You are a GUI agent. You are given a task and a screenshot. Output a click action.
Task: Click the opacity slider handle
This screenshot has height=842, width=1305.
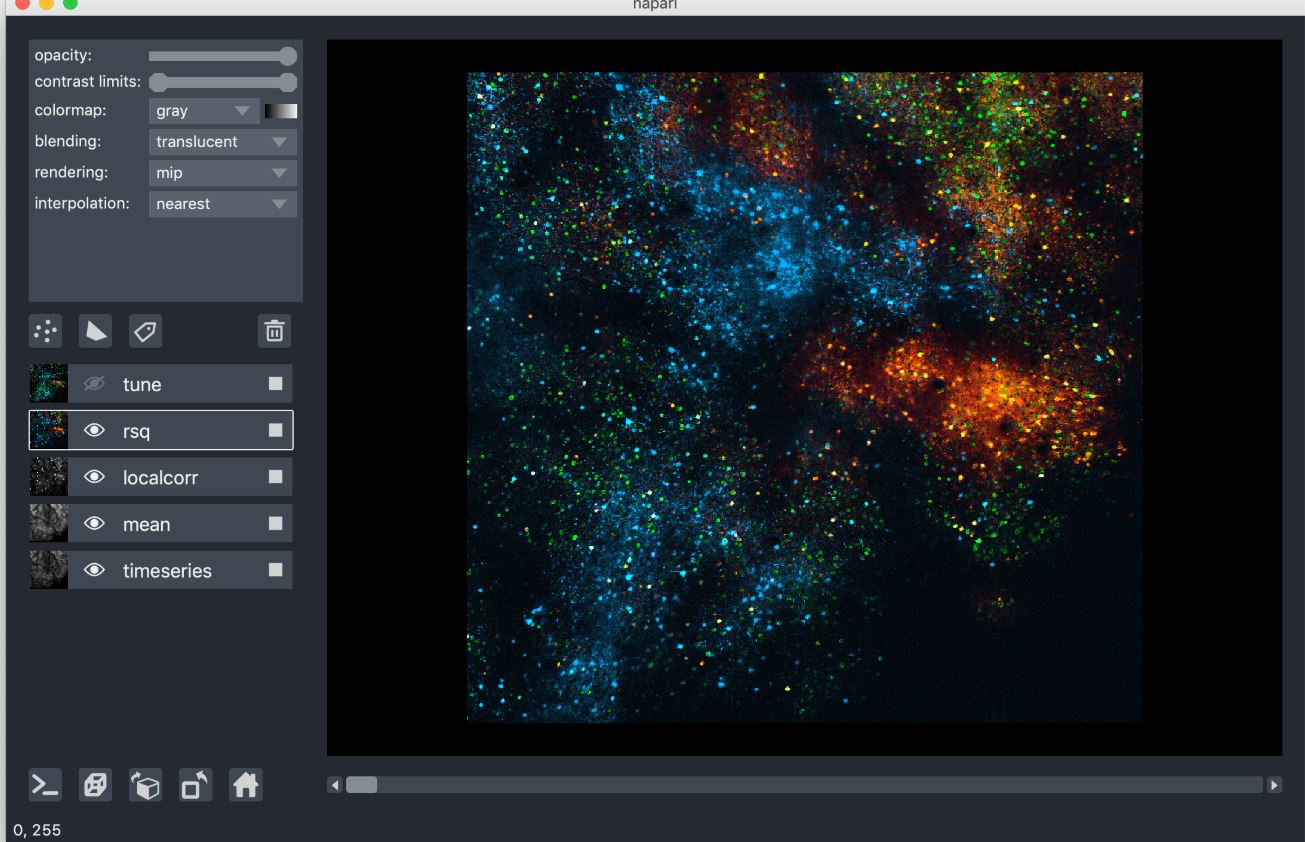tap(288, 56)
